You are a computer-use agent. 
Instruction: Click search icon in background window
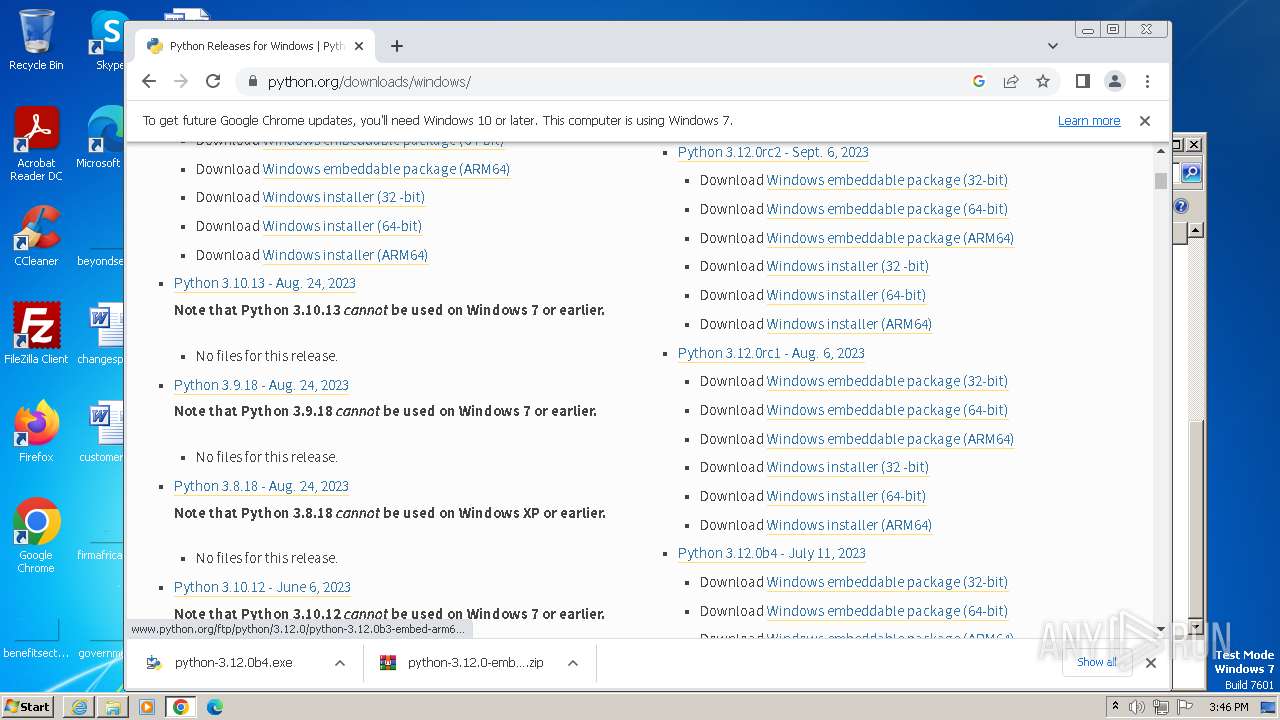click(x=1190, y=173)
